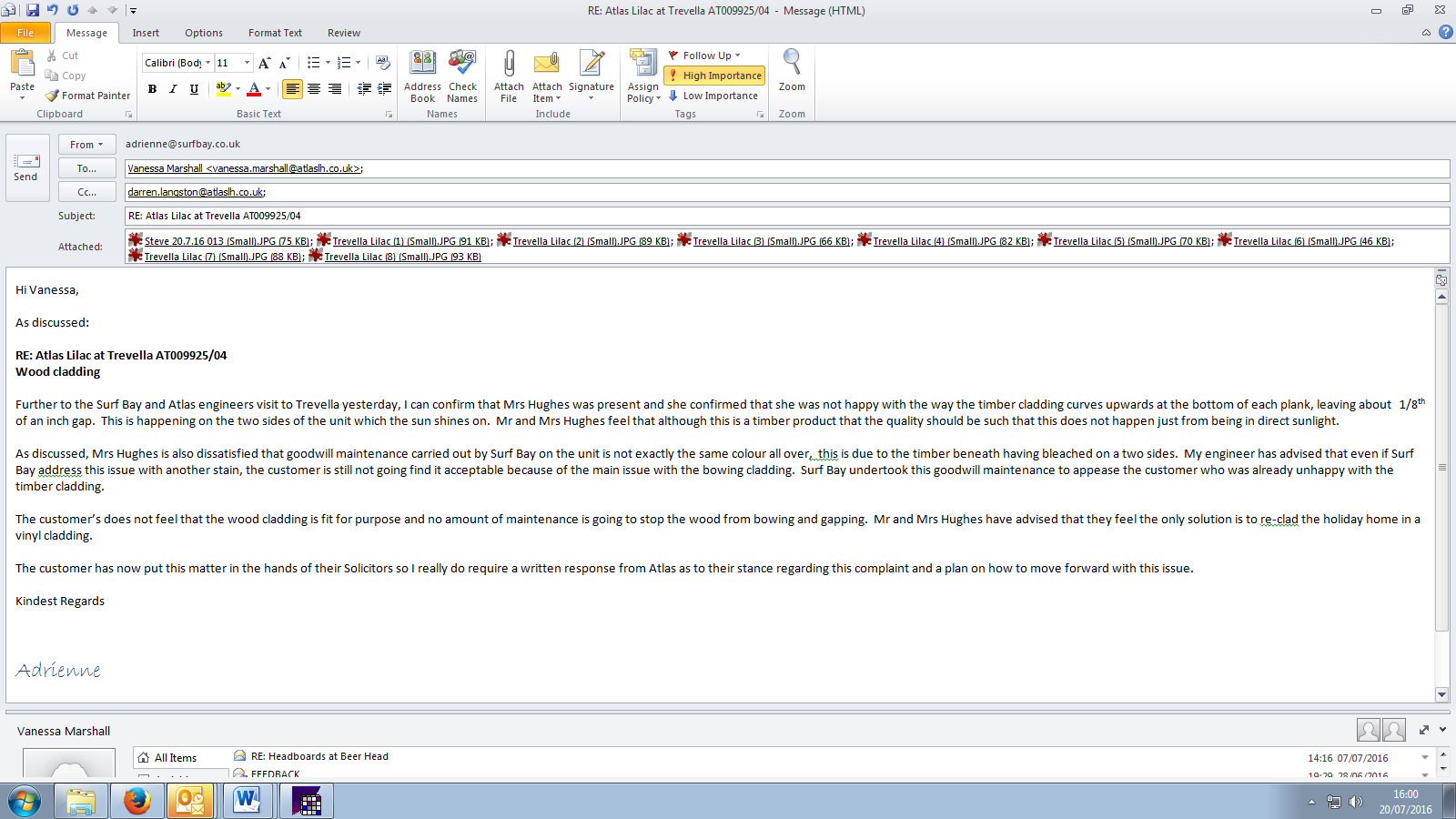Open Firefox from the taskbar

pos(137,801)
